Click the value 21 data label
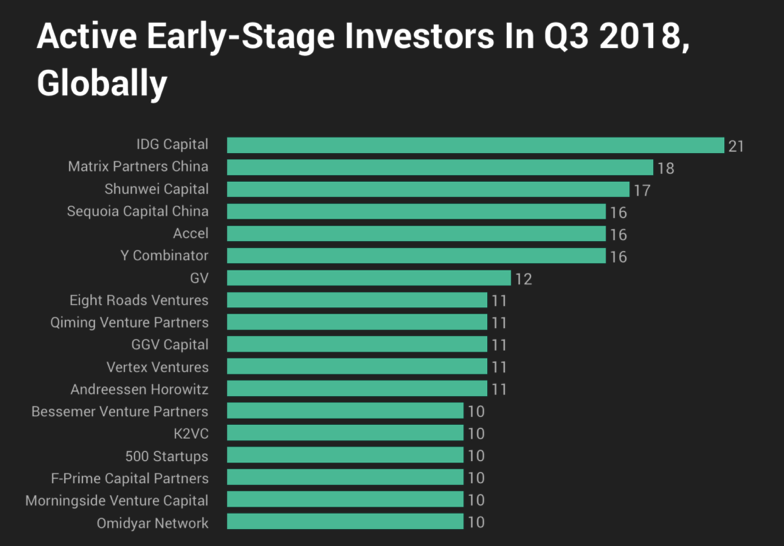 coord(736,146)
